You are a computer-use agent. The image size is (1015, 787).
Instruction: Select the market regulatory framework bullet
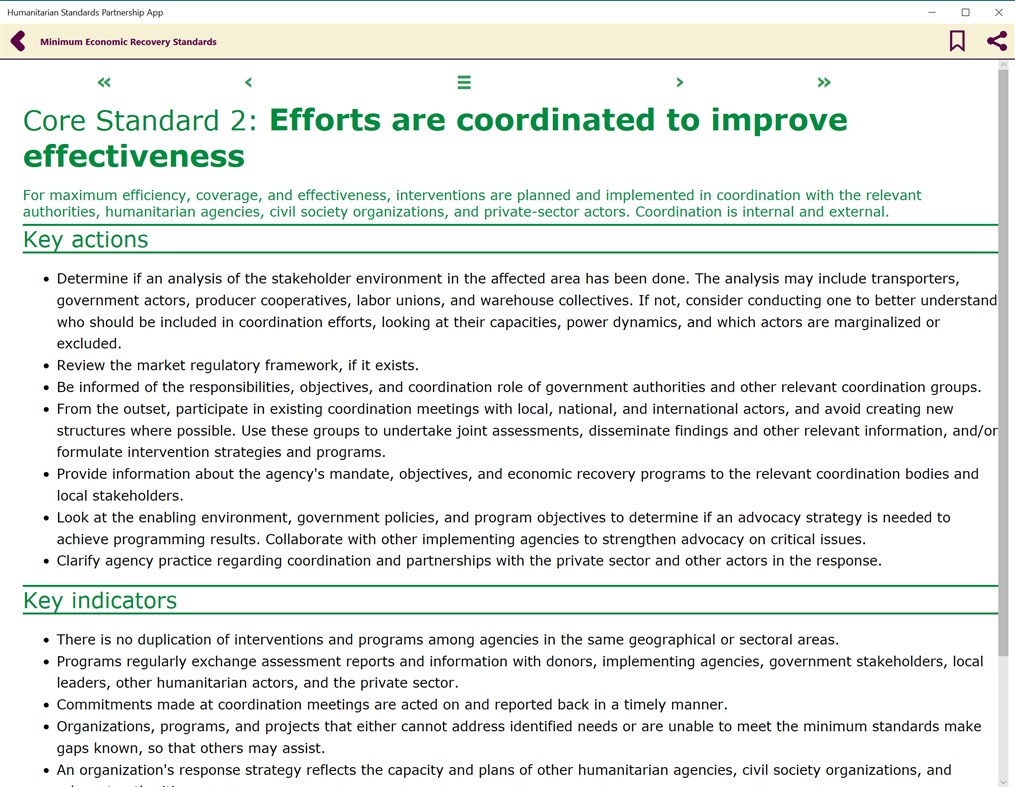coord(237,365)
